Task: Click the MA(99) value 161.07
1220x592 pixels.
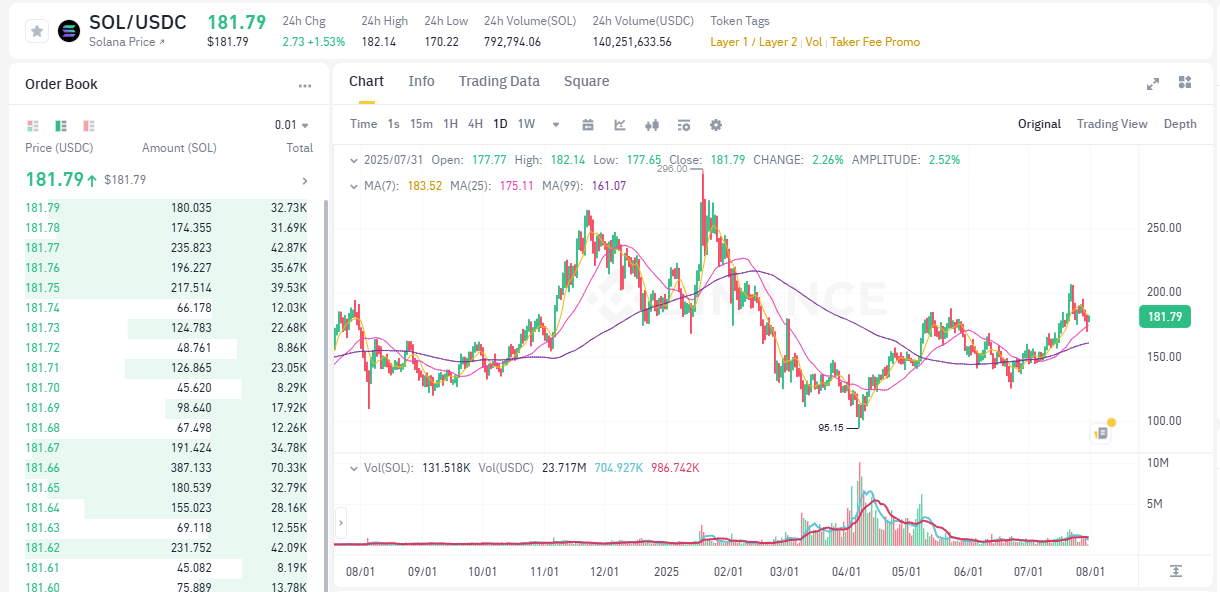Action: point(608,186)
